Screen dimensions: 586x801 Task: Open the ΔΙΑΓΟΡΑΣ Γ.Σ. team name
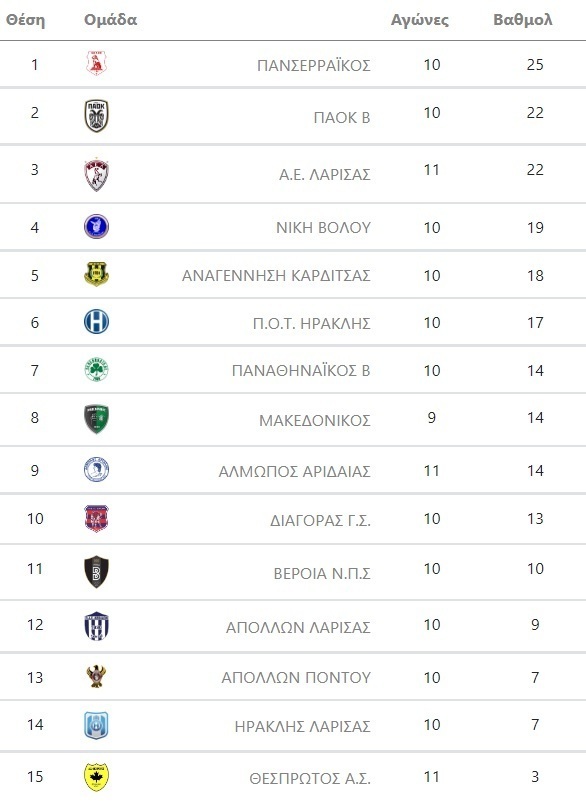tap(320, 521)
